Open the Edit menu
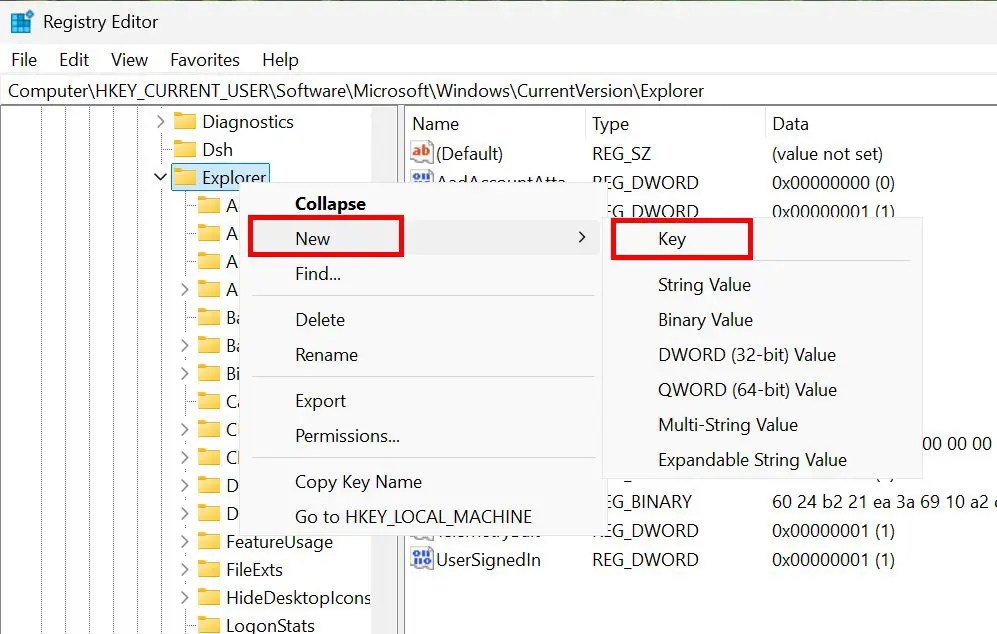The height and width of the screenshot is (634, 997). point(74,60)
